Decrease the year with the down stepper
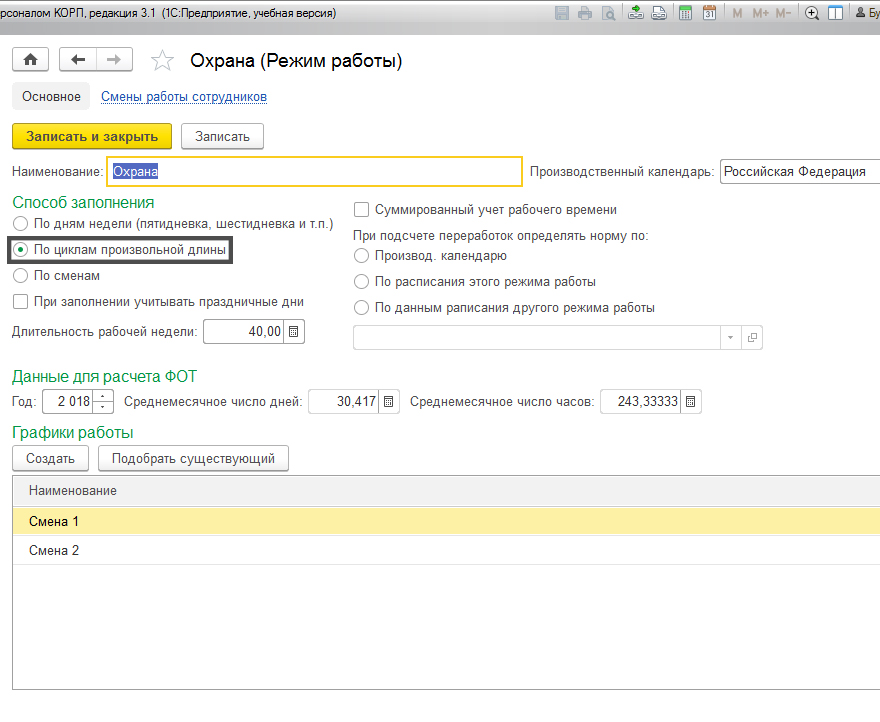The image size is (880, 722). 103,407
